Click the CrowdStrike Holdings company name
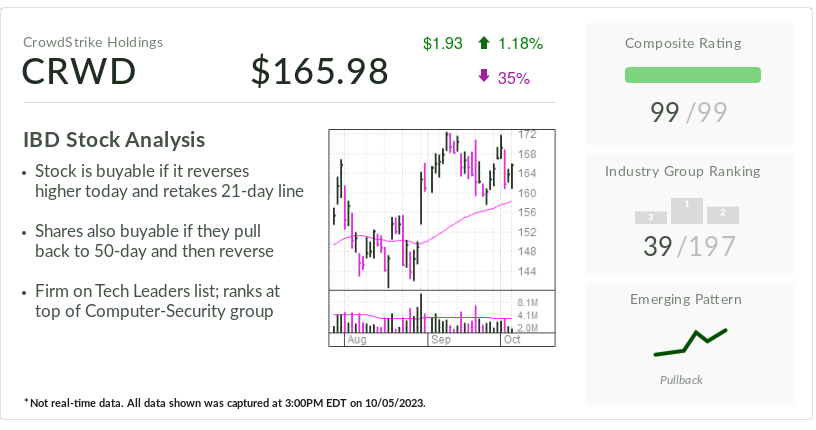The image size is (816, 430). (x=93, y=42)
